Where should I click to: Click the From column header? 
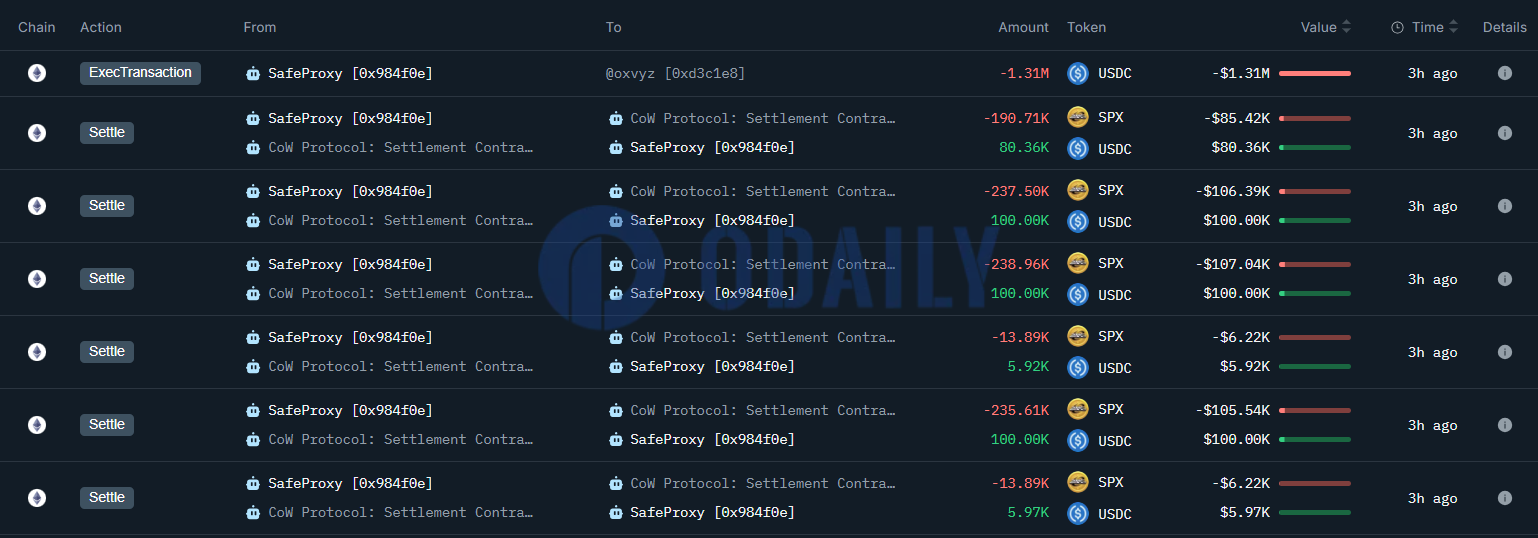coord(260,27)
